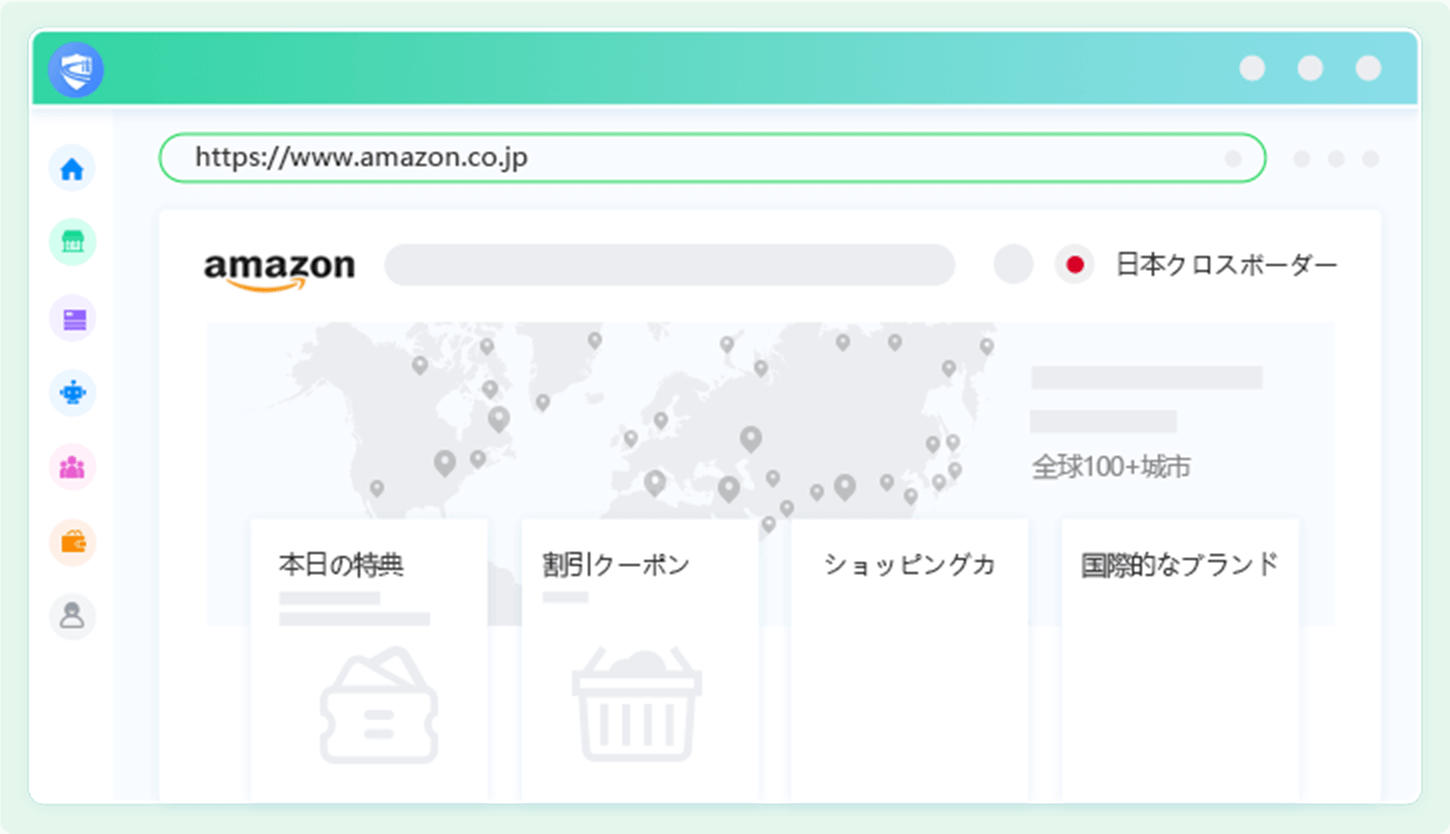Open the orange wallet icon
Screen dimensions: 1450x834
(72, 542)
